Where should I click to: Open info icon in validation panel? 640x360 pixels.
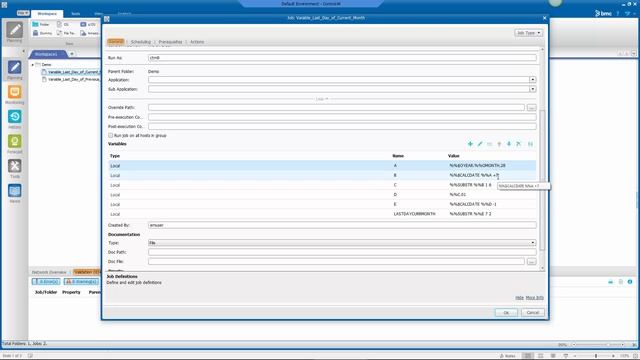pyautogui.click(x=630, y=282)
